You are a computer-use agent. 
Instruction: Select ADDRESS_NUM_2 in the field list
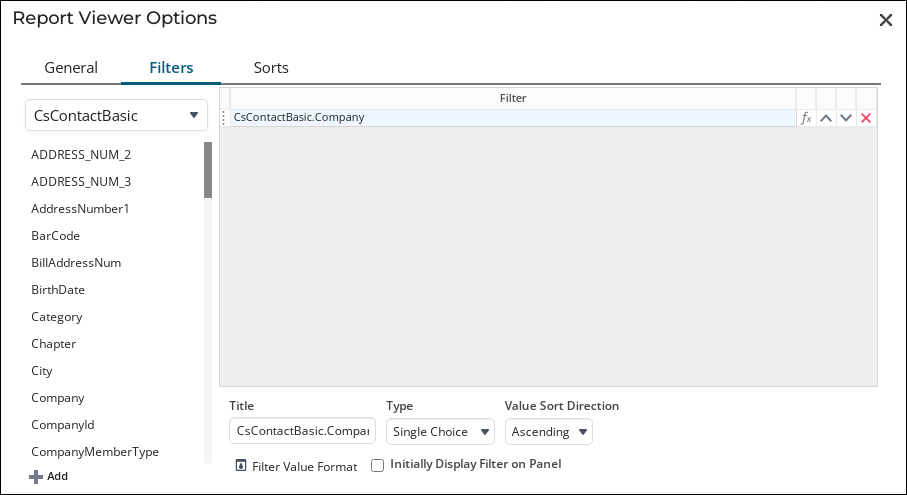pos(81,154)
